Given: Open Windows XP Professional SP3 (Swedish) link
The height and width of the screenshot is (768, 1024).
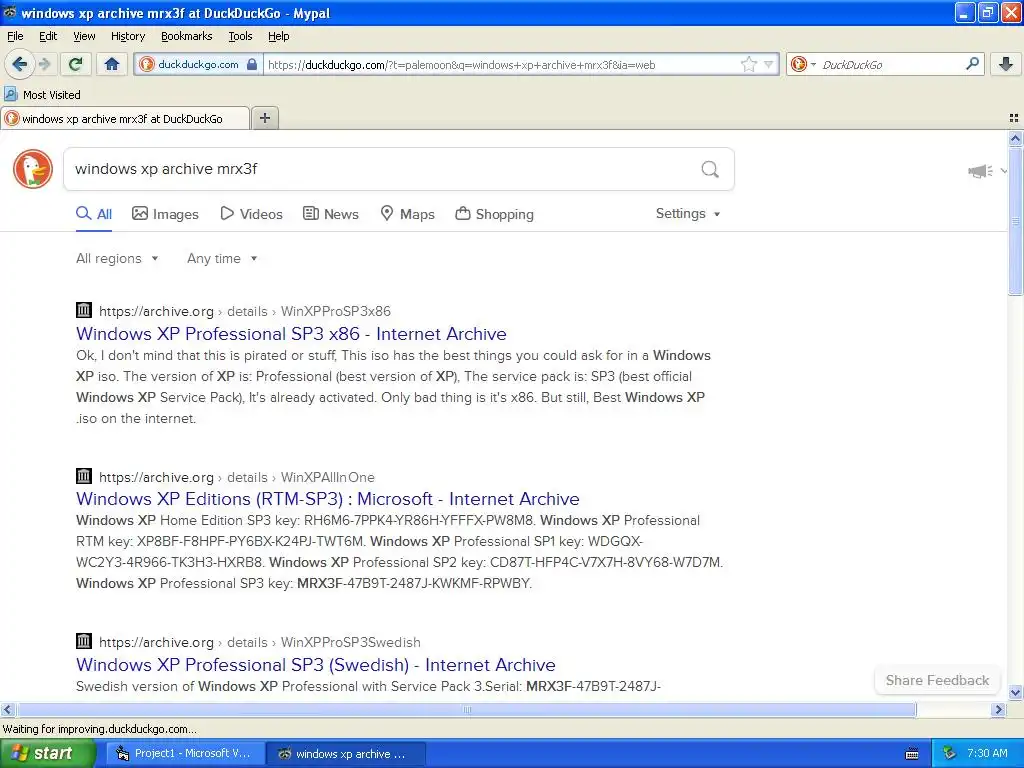Looking at the screenshot, I should click(315, 665).
